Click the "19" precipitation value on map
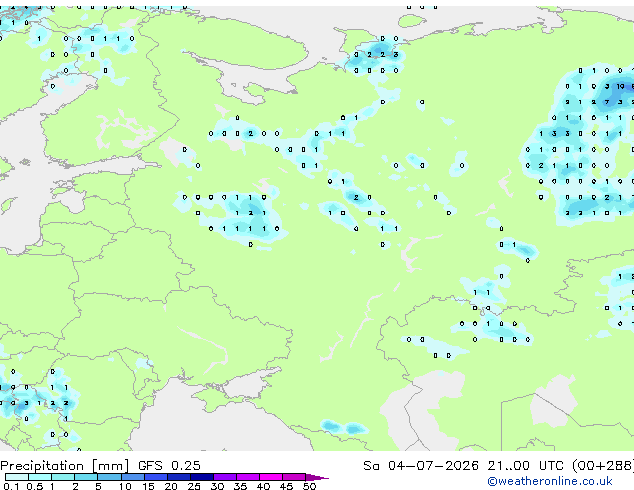 click(x=620, y=86)
